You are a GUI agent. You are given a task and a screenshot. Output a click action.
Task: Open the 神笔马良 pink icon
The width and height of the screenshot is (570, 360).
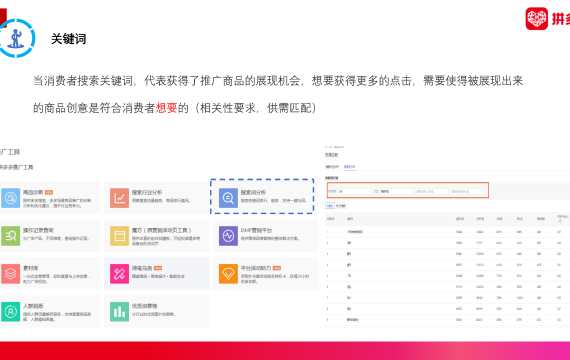tap(119, 274)
